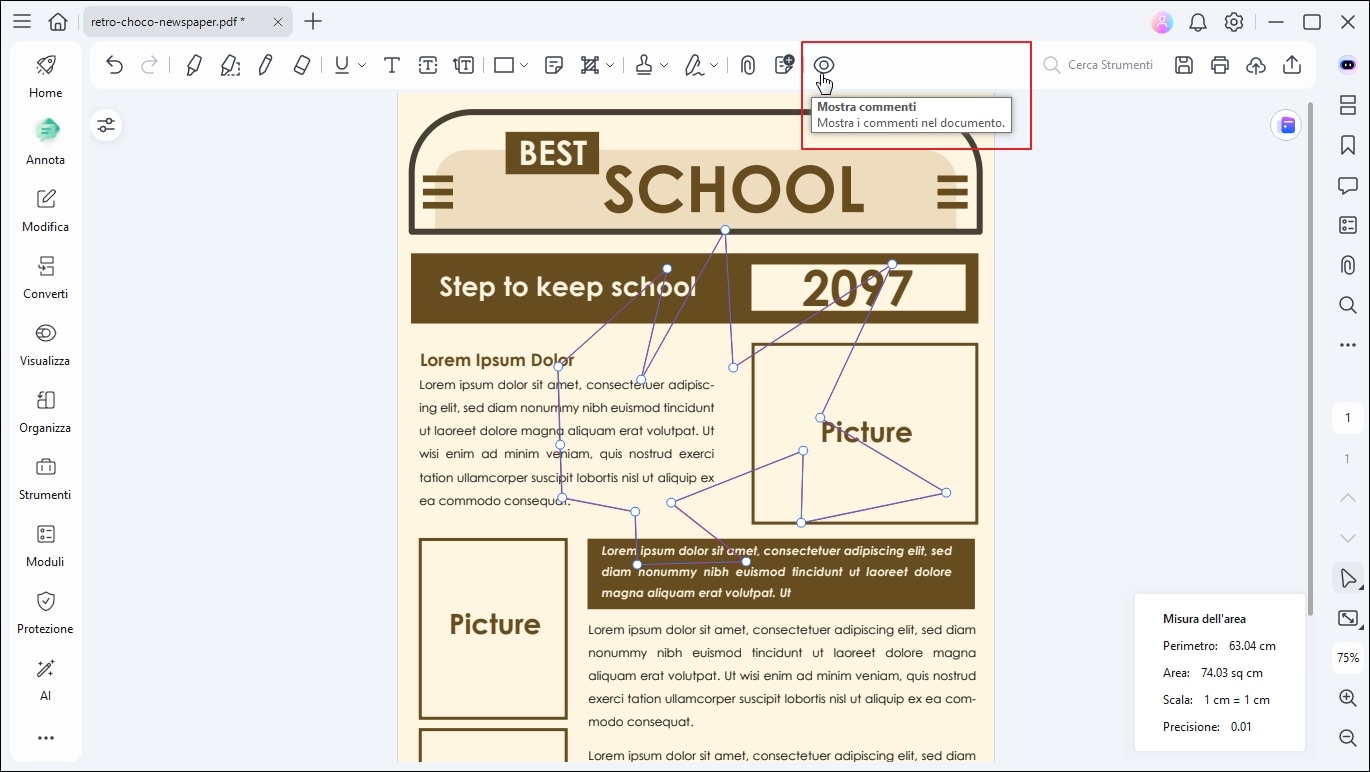
Task: Open form fields panel
Action: (x=1348, y=225)
